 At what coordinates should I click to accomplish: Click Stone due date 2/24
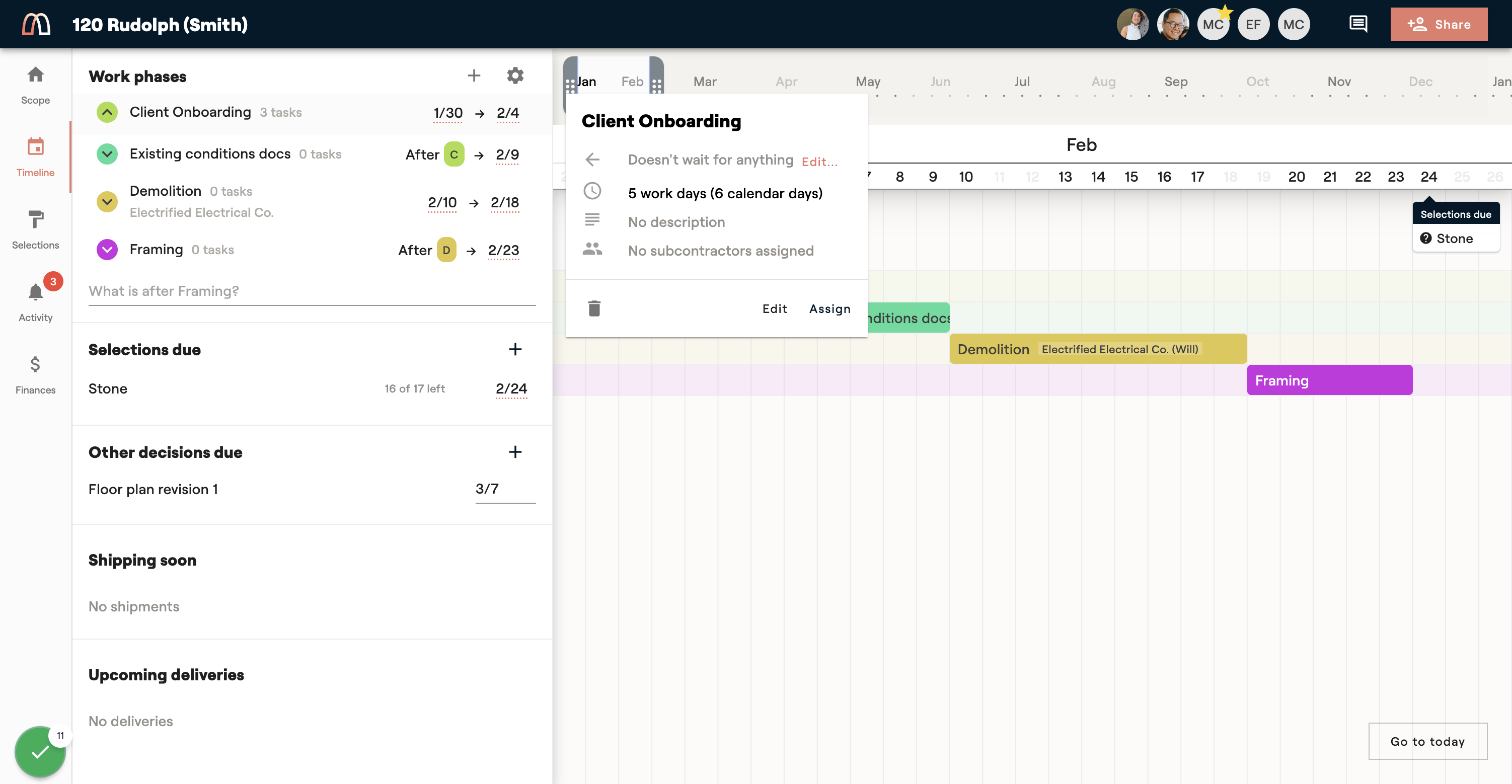(511, 388)
